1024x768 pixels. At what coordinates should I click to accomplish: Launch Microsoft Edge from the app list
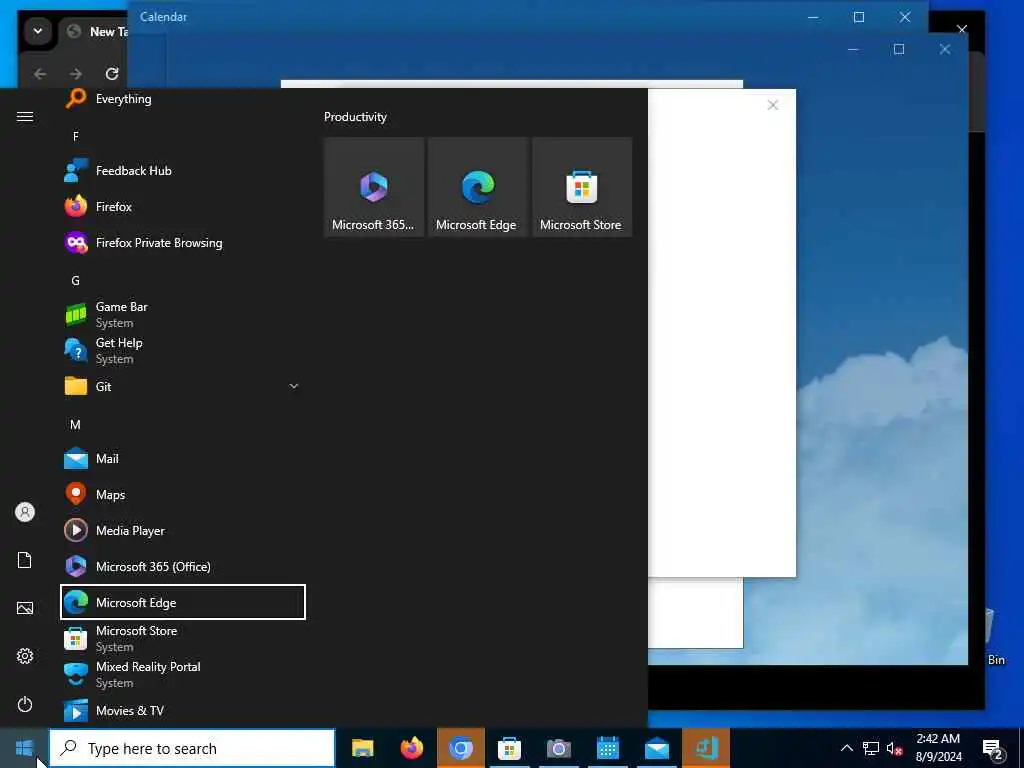point(183,603)
